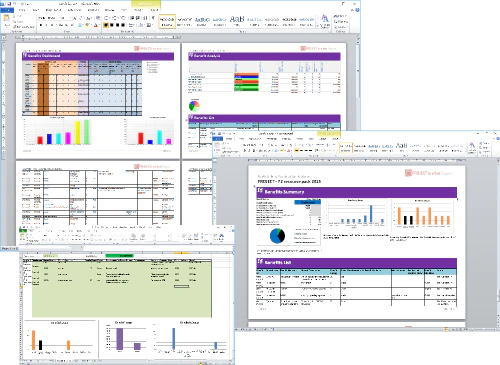The height and width of the screenshot is (365, 500).
Task: Click the Excel formula bar input field
Action: pyautogui.click(x=157, y=248)
